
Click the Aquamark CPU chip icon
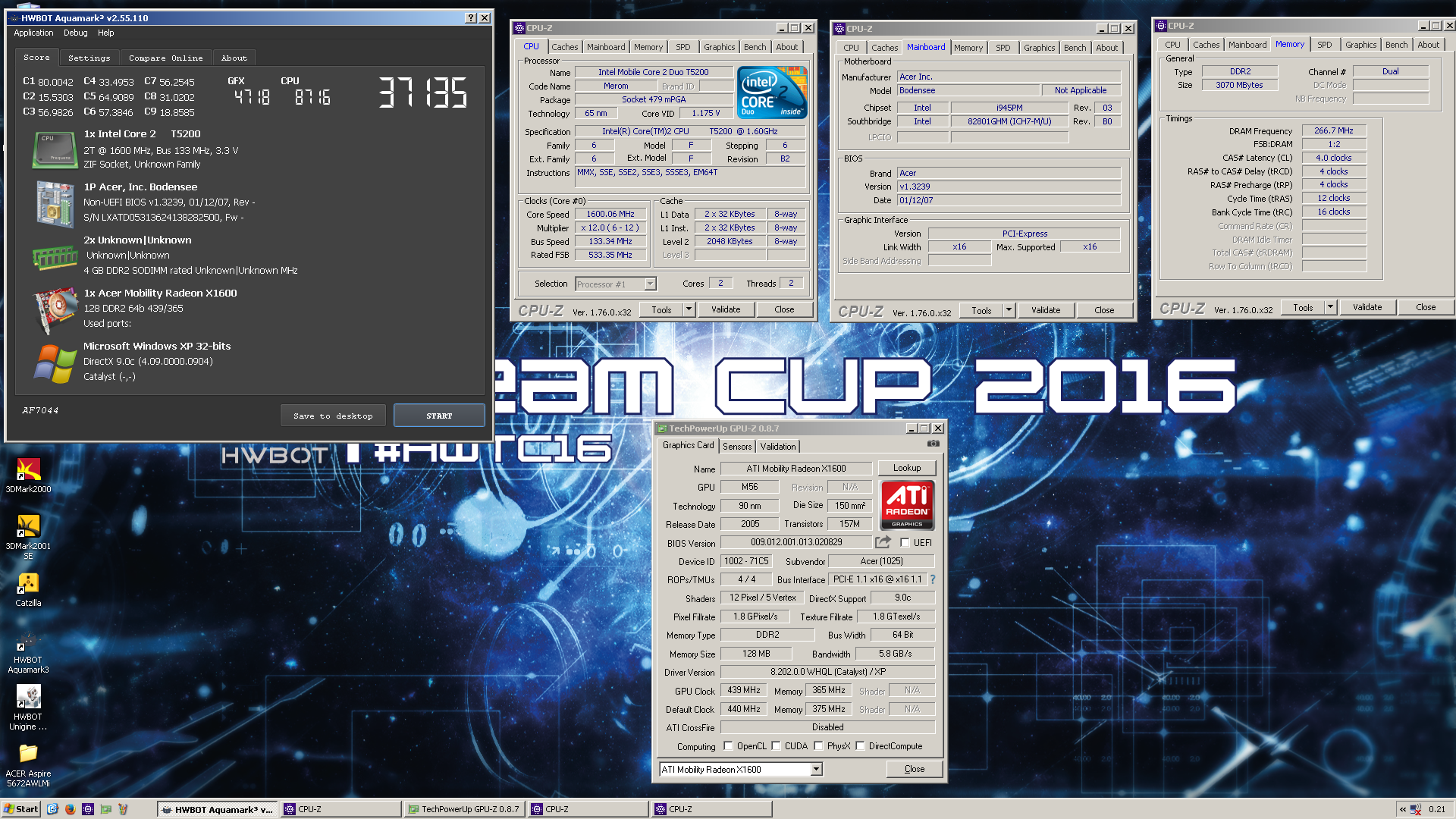[55, 149]
